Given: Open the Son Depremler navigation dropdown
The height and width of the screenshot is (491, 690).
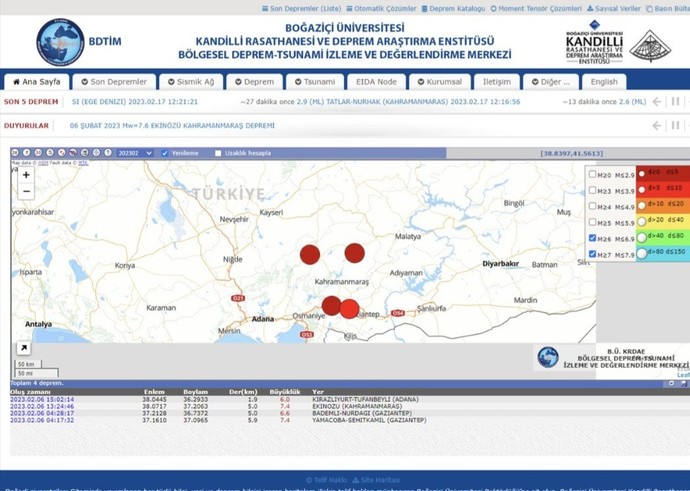Looking at the screenshot, I should click(114, 82).
